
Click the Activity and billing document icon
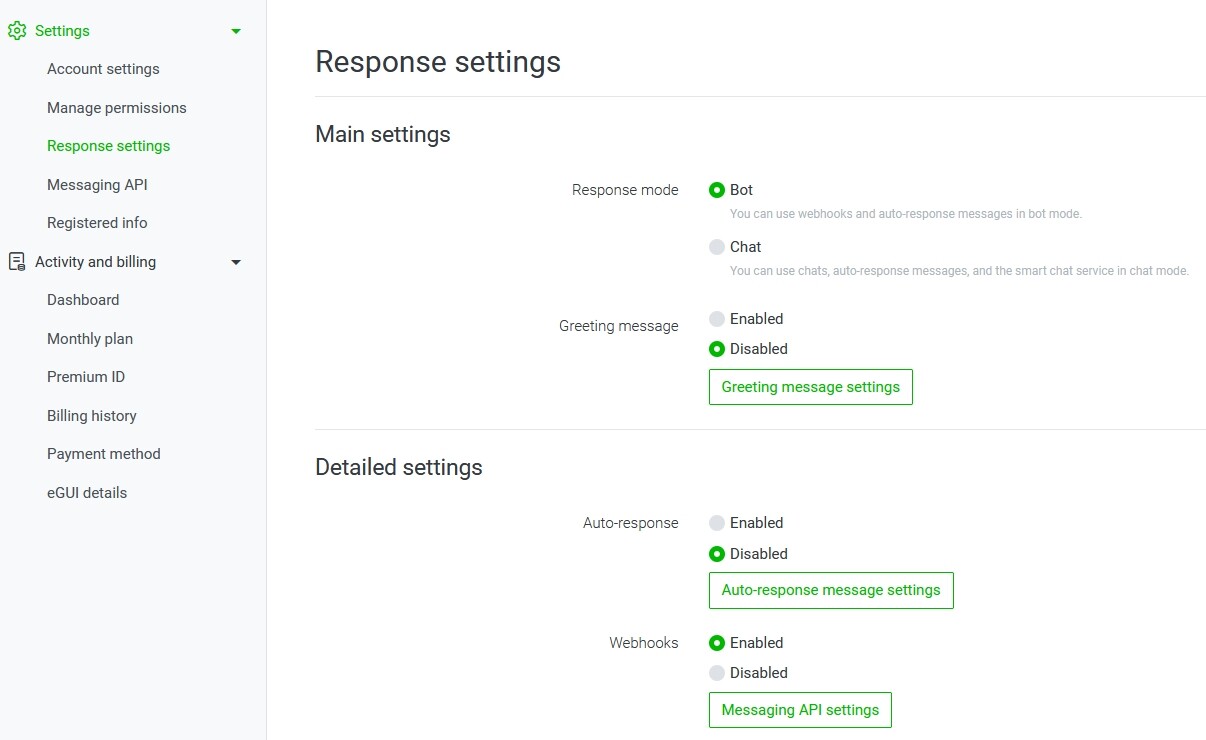pos(17,262)
